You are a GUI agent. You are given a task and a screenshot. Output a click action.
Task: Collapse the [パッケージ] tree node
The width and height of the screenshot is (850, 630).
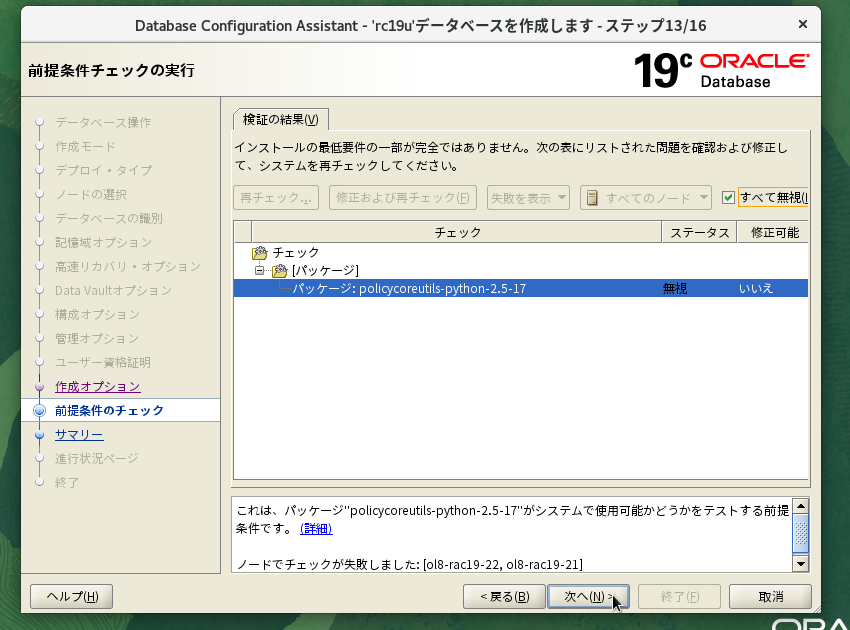click(260, 270)
